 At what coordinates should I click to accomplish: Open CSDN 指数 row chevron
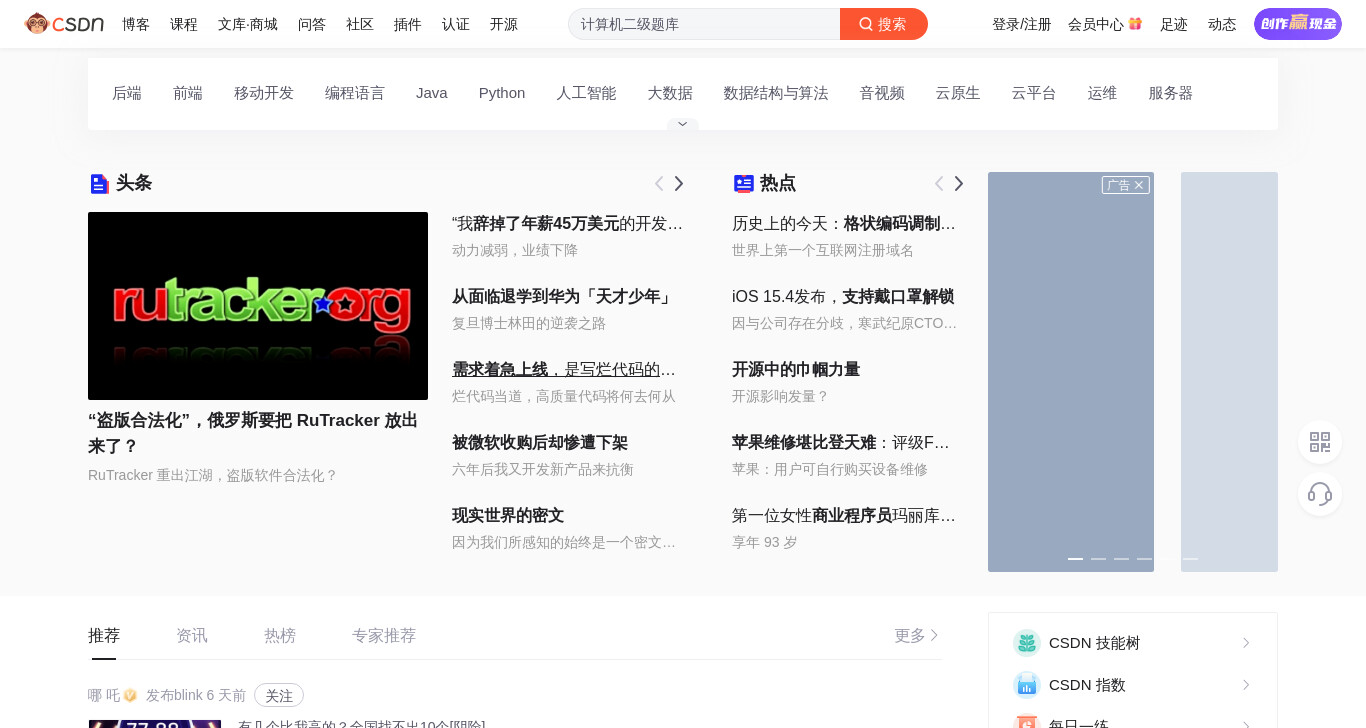pos(1246,685)
